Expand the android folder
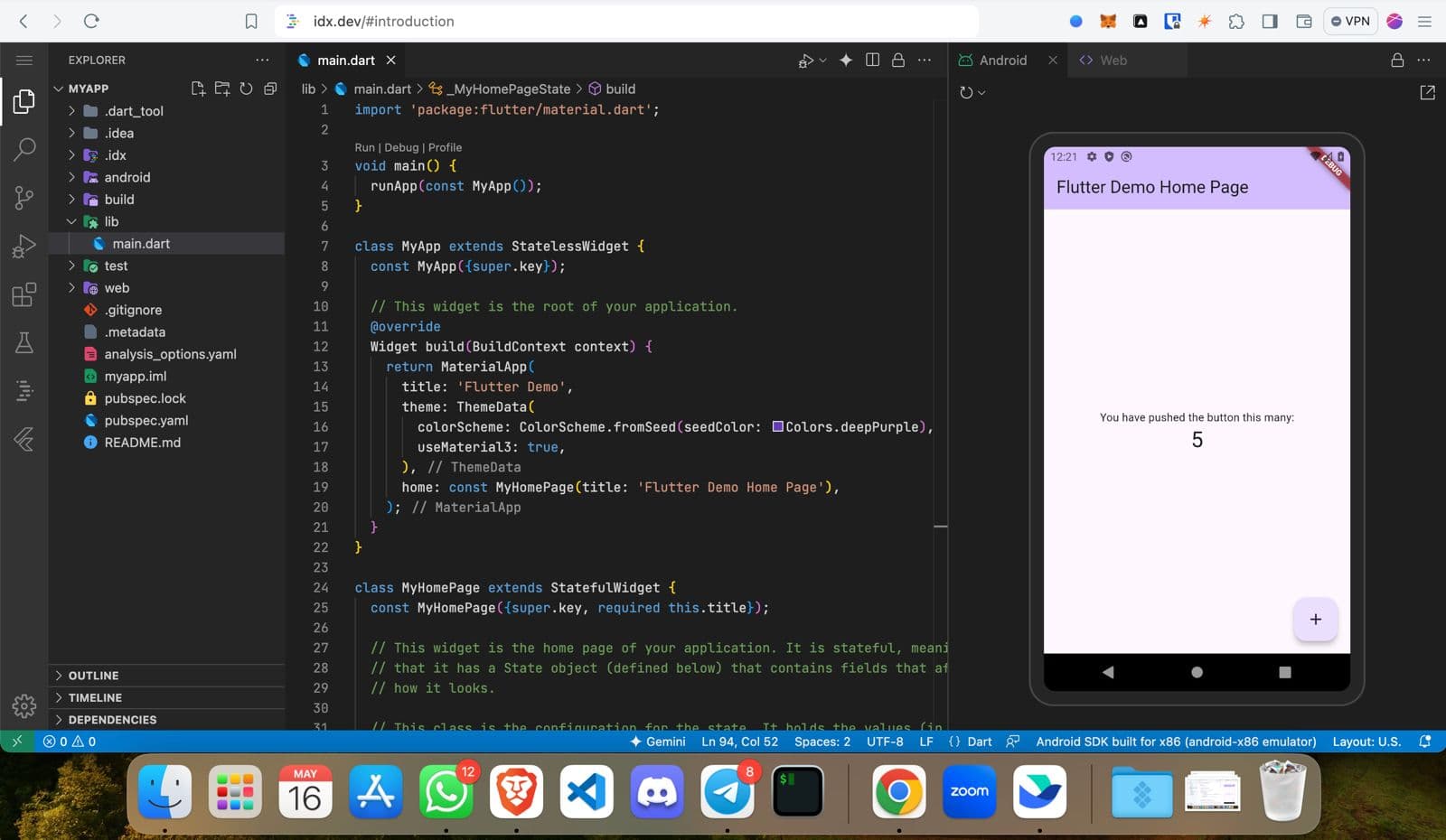The width and height of the screenshot is (1446, 840). click(127, 177)
